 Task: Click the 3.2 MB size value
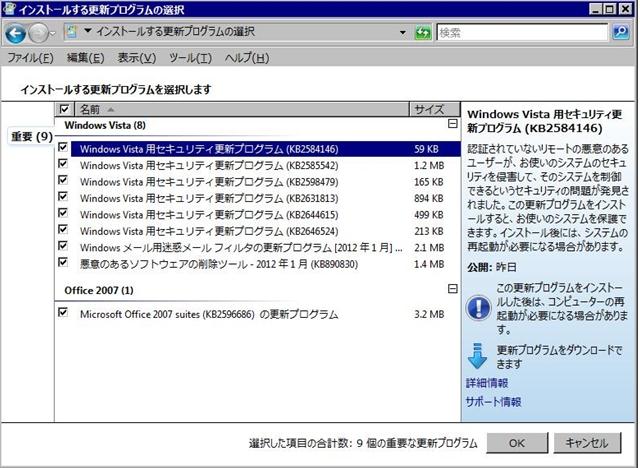[429, 315]
